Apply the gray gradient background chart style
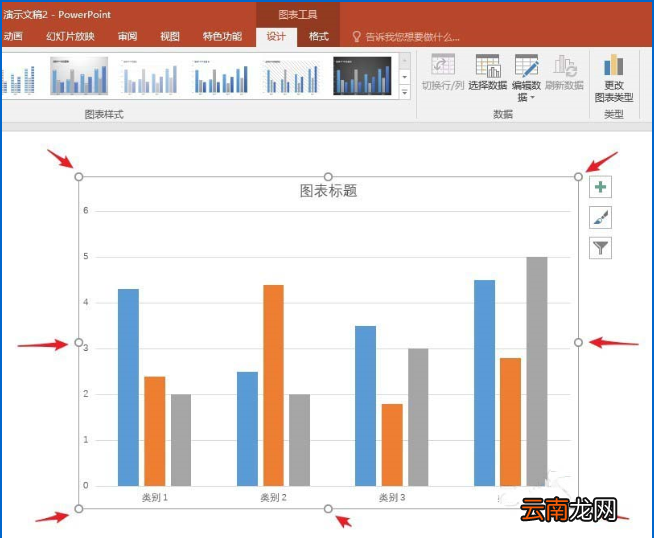This screenshot has width=654, height=538. 79,76
